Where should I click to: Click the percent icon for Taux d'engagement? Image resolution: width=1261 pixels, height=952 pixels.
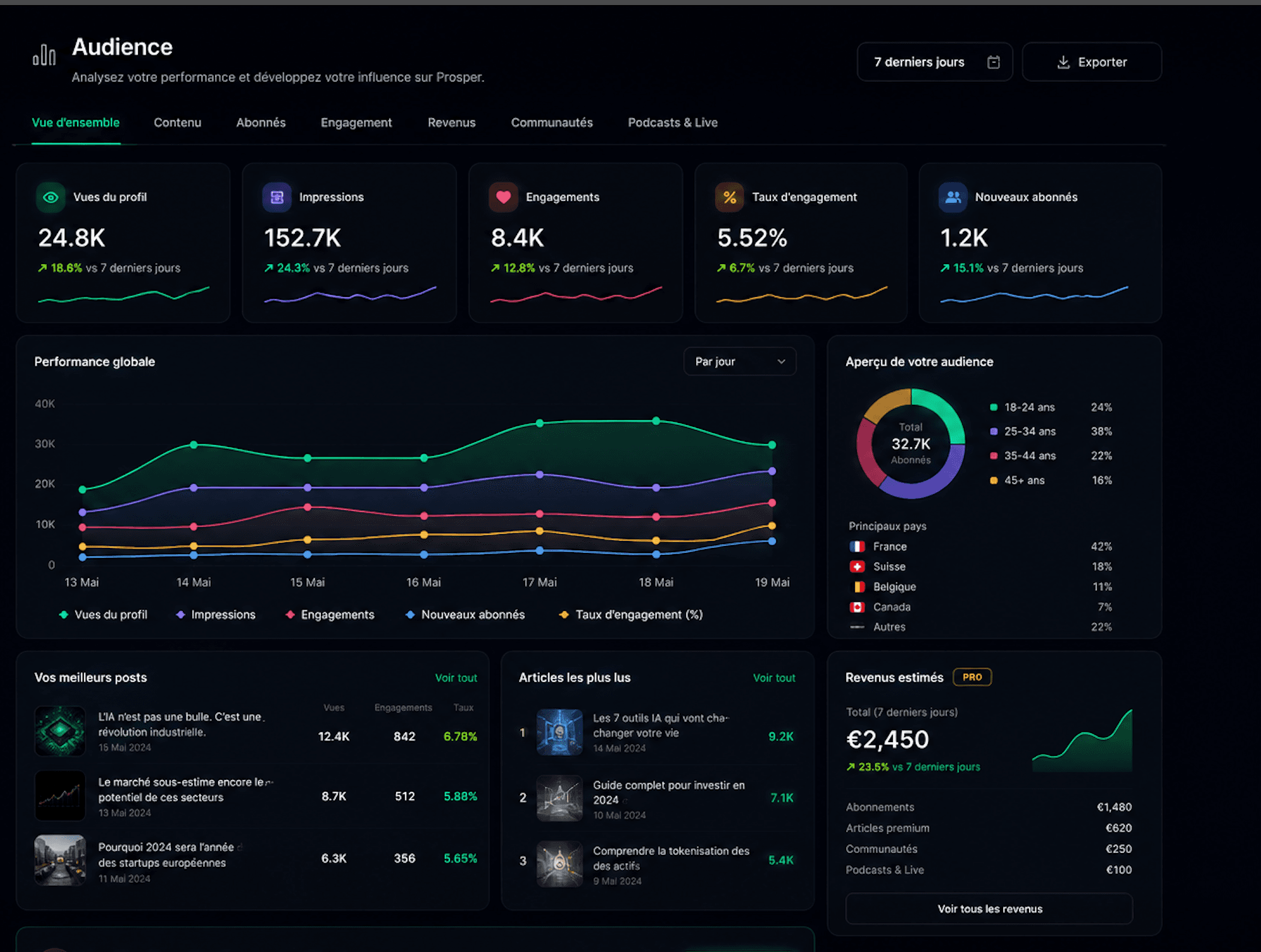tap(729, 197)
